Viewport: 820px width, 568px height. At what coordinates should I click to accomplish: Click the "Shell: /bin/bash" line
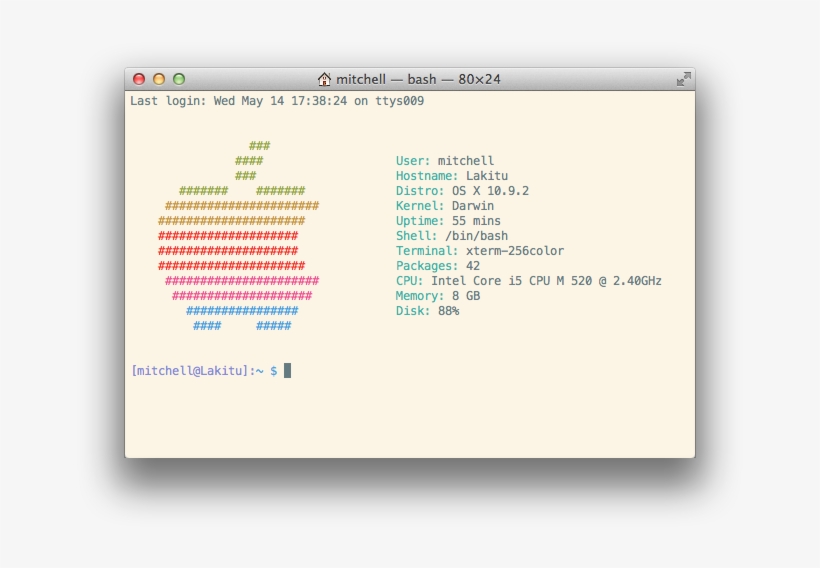click(x=452, y=236)
